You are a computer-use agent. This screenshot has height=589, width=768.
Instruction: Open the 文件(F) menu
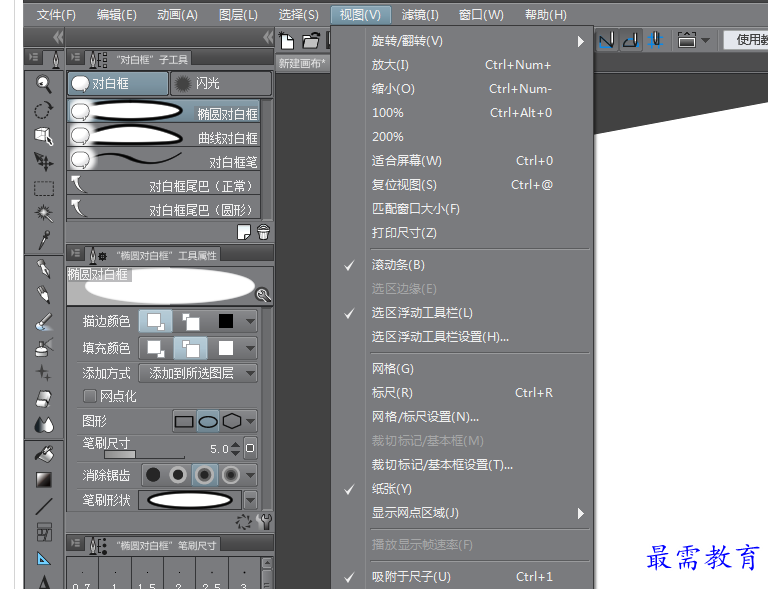tap(56, 15)
